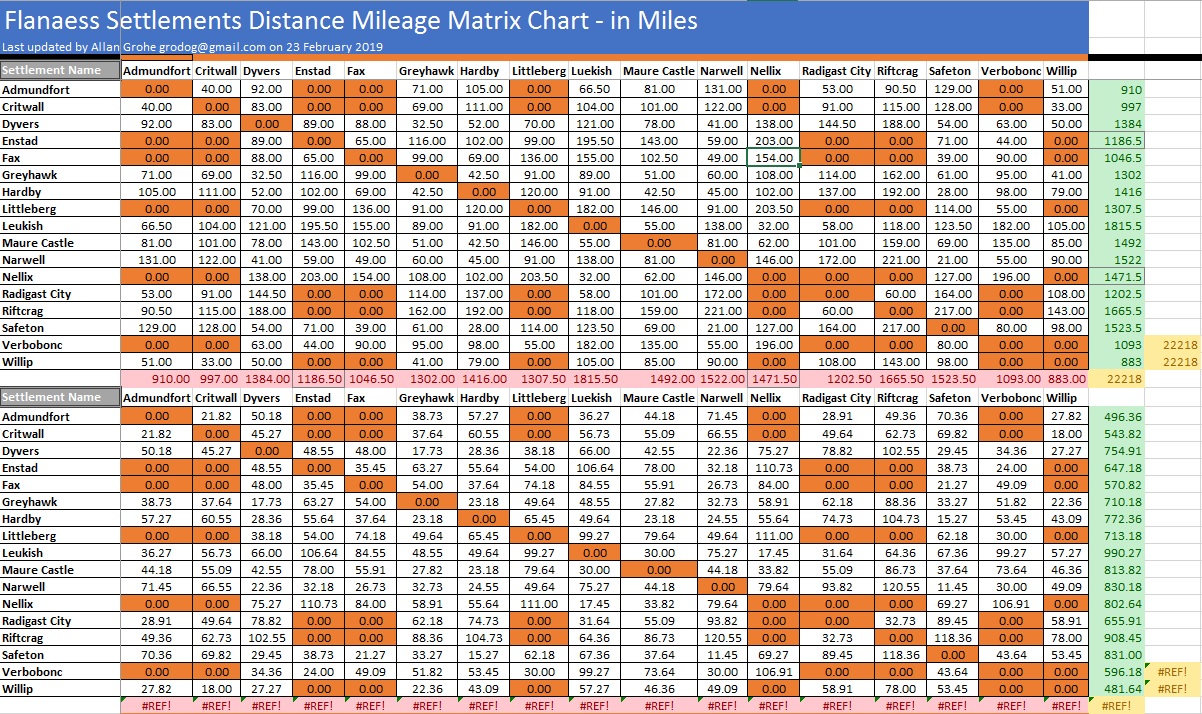Click the pink 1416.00 Hardby column total
This screenshot has height=714, width=1202.
(480, 378)
